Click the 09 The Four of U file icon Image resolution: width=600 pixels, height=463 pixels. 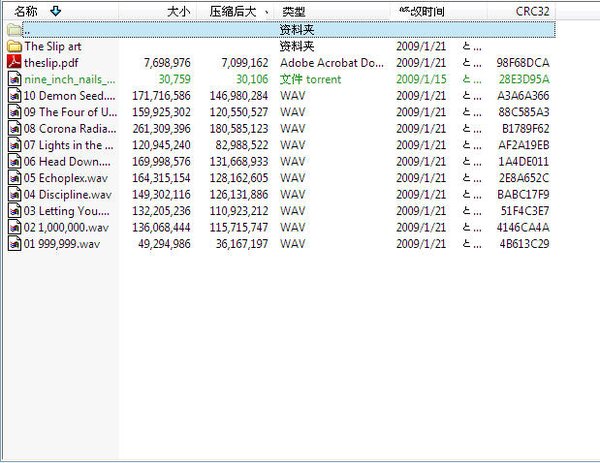coord(15,112)
